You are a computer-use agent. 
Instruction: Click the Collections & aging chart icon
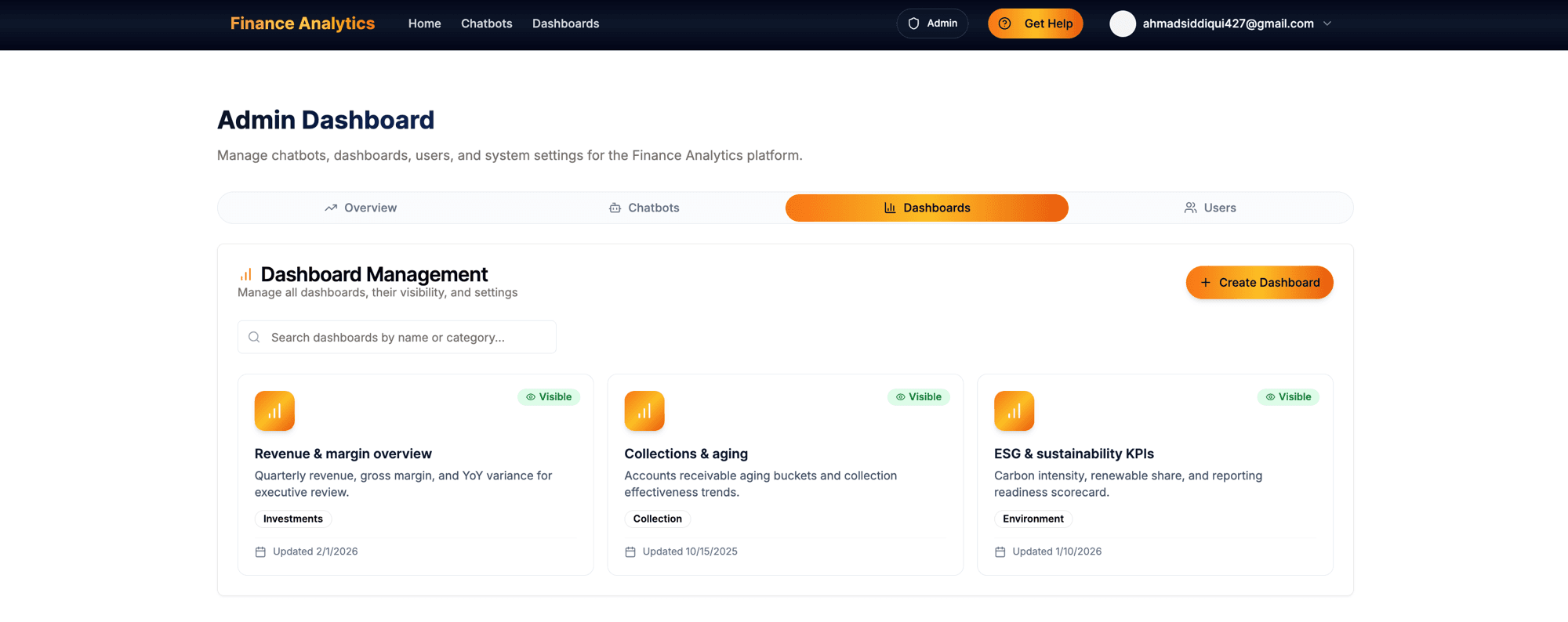coord(644,410)
